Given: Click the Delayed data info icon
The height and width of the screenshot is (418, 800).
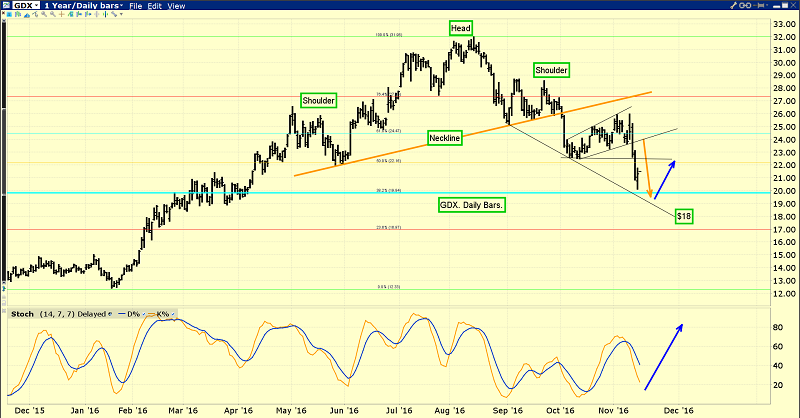Looking at the screenshot, I should click(110, 314).
